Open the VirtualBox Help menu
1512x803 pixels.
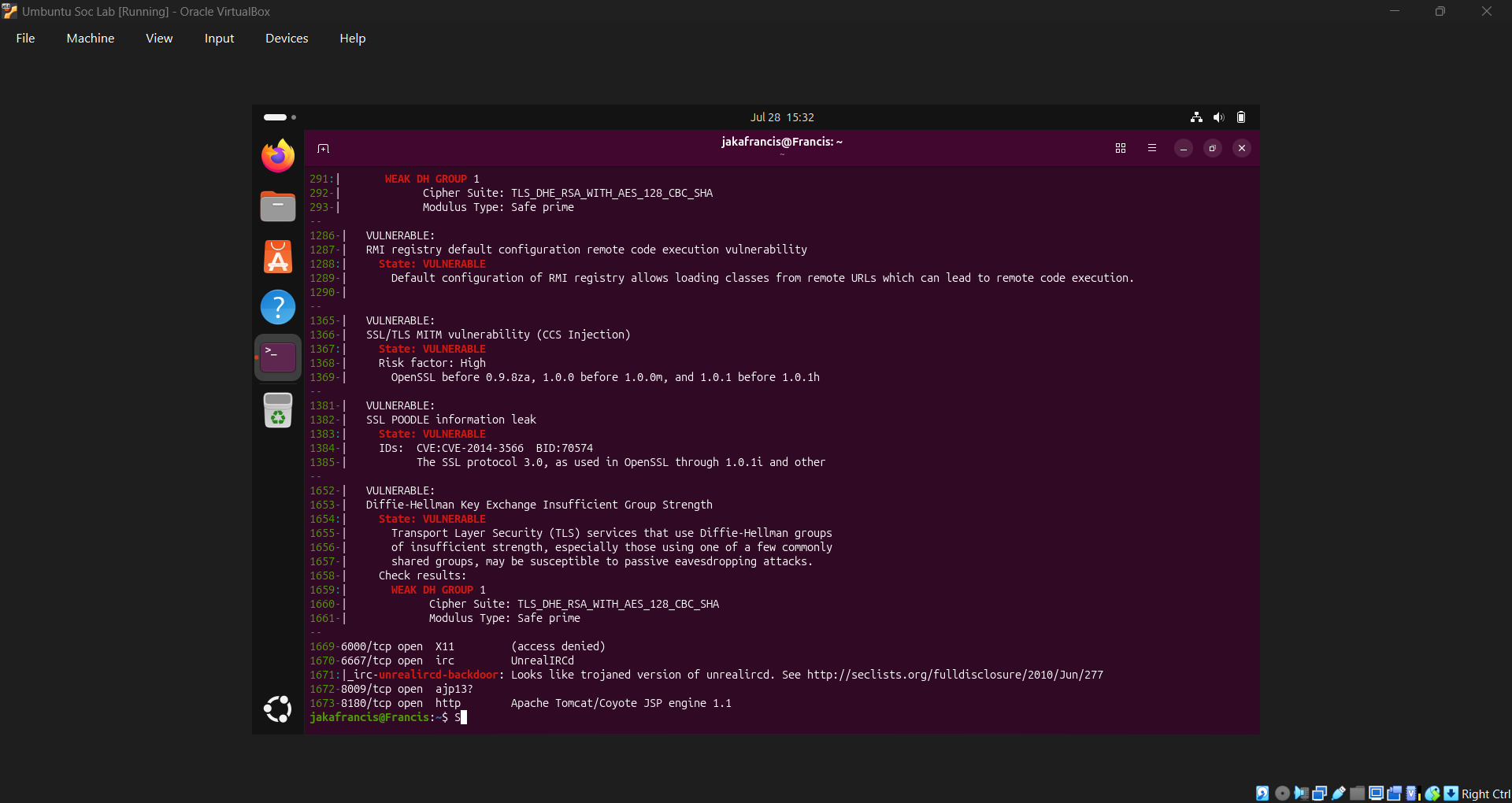[353, 39]
